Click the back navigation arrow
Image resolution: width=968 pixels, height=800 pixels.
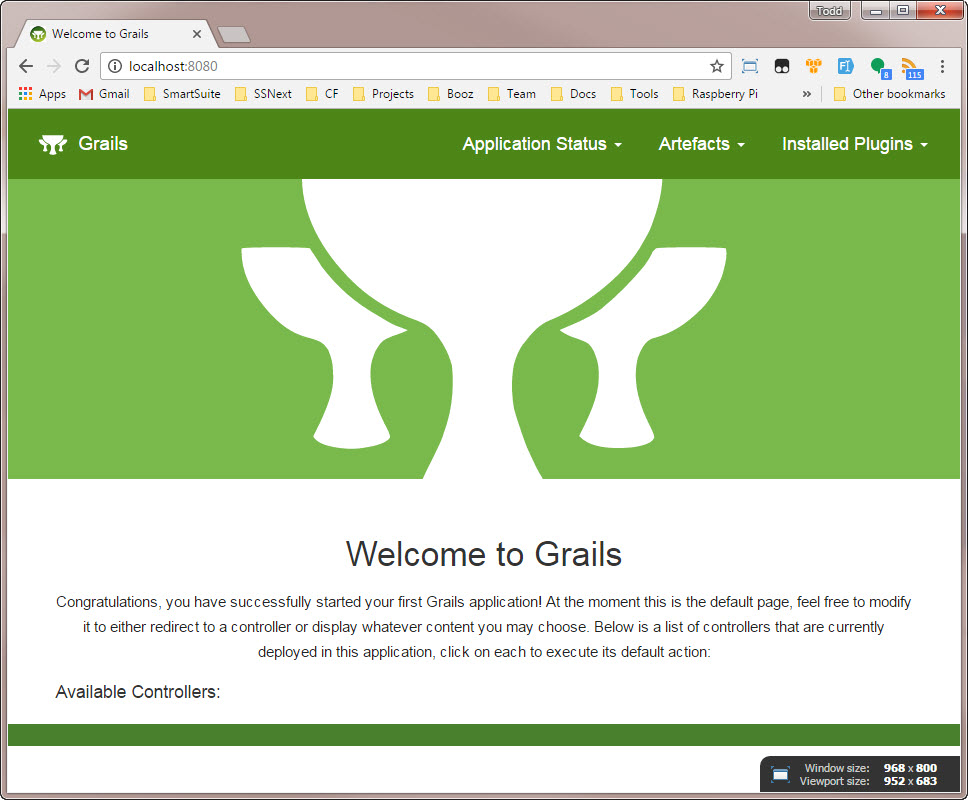click(26, 66)
